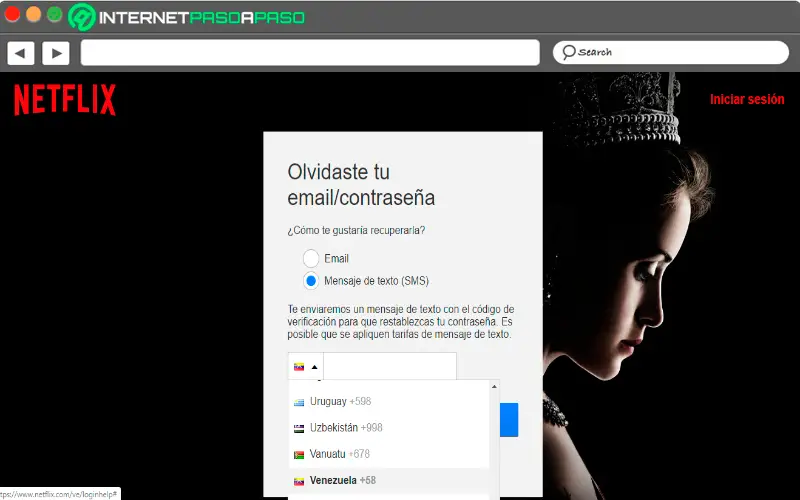The image size is (800, 500).
Task: Click the blue submit button behind the list
Action: click(509, 420)
